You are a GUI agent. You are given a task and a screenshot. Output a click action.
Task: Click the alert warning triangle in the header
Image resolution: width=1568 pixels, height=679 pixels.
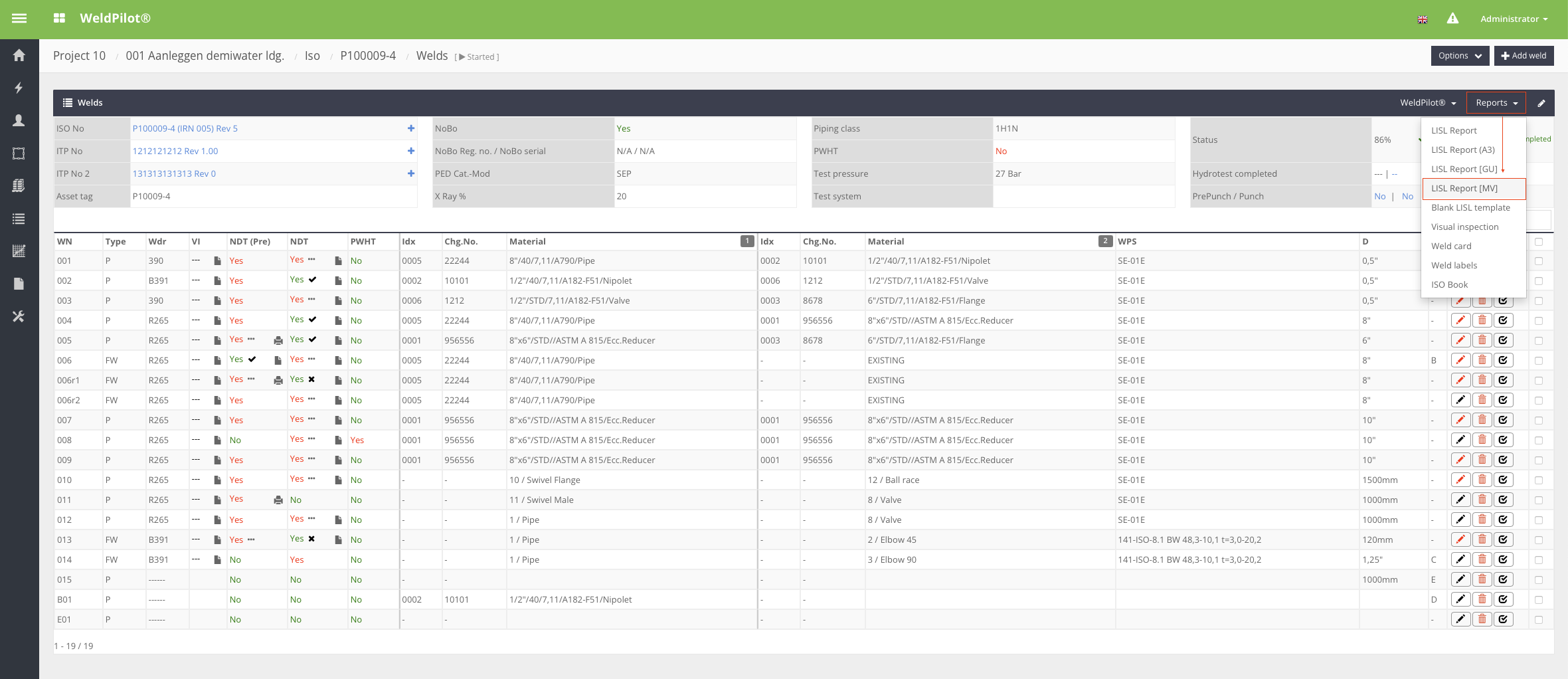[x=1452, y=19]
